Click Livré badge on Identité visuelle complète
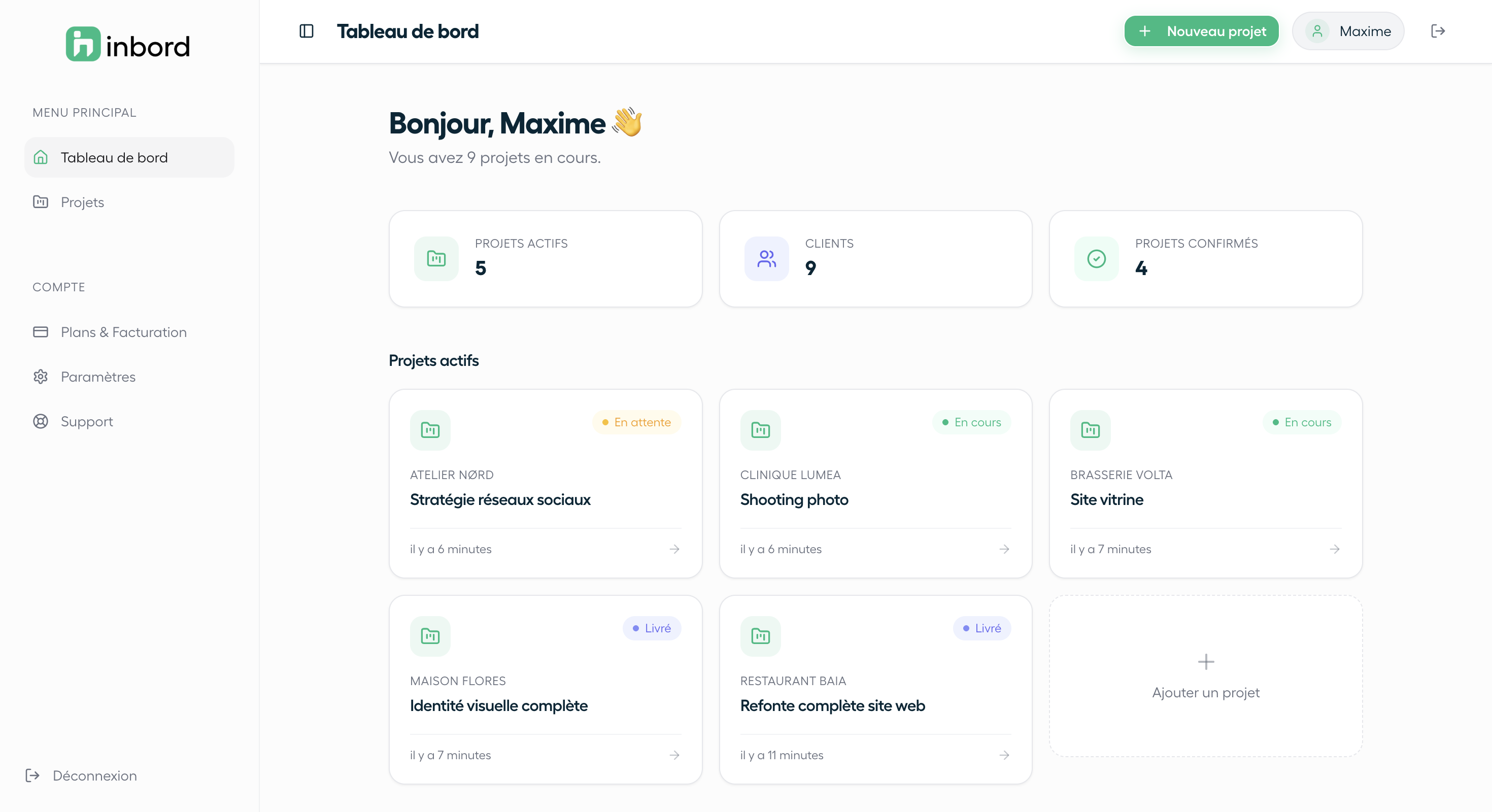Image resolution: width=1492 pixels, height=812 pixels. coord(652,628)
